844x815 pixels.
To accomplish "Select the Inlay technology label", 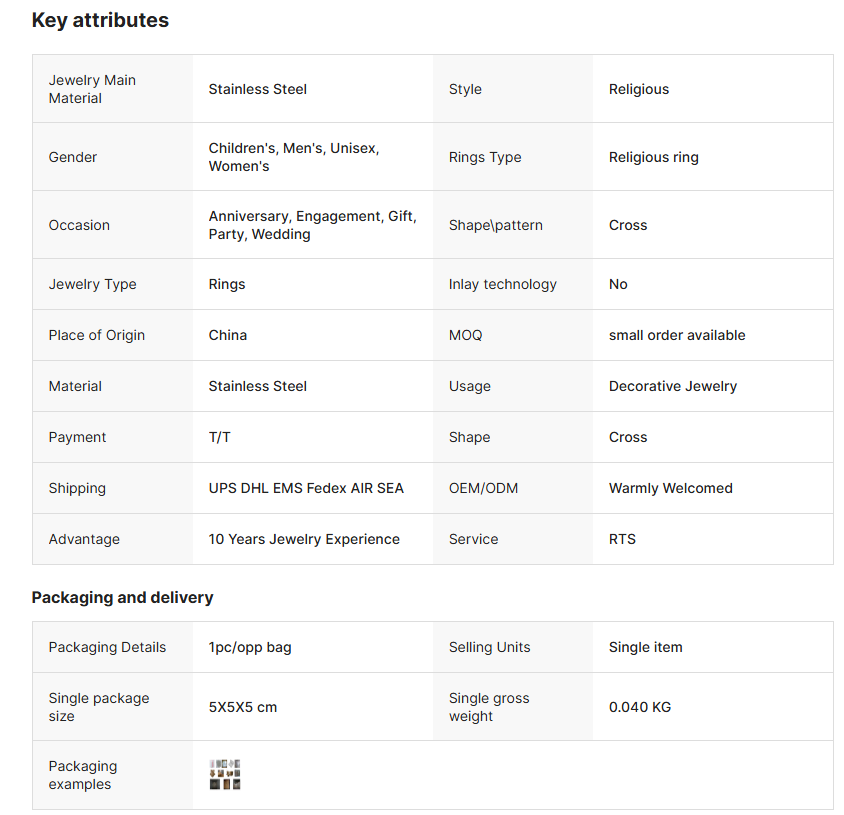I will click(x=503, y=284).
